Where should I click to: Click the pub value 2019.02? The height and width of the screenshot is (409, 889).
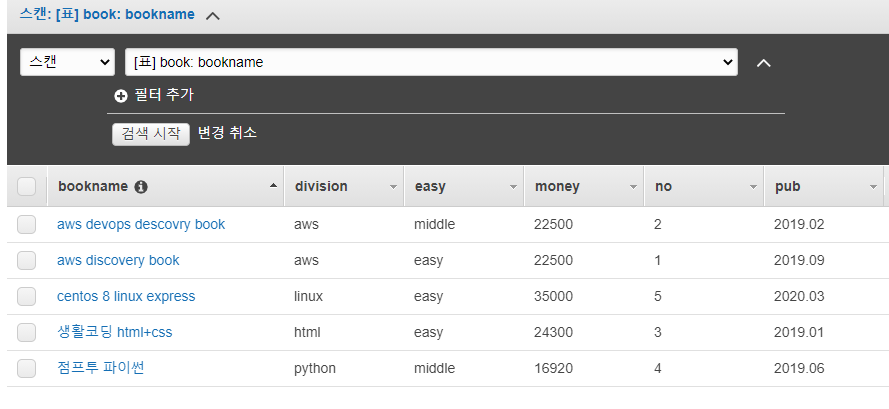pos(799,225)
